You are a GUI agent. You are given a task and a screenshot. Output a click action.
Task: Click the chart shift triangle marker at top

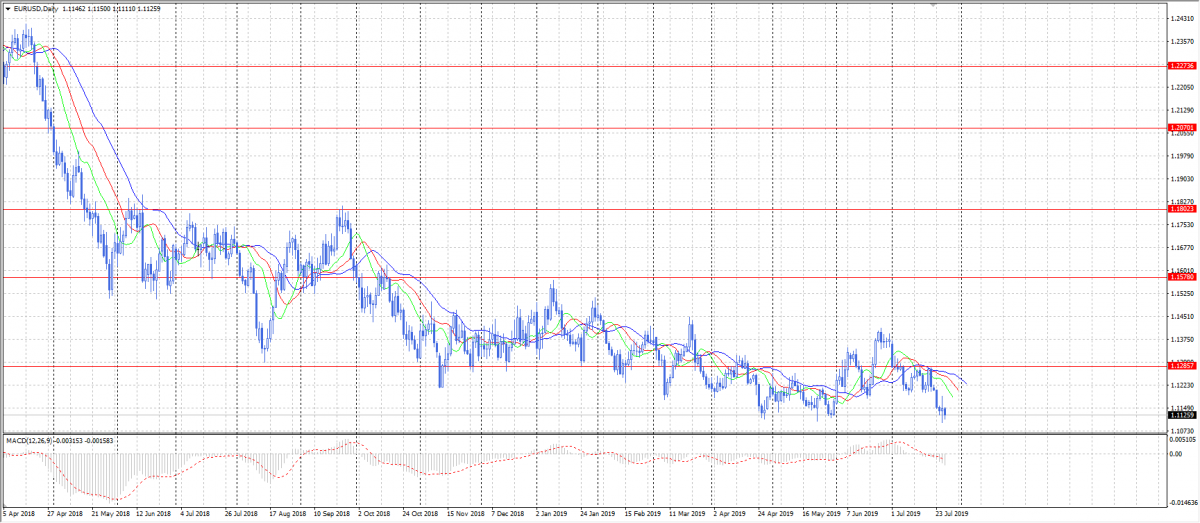[934, 6]
